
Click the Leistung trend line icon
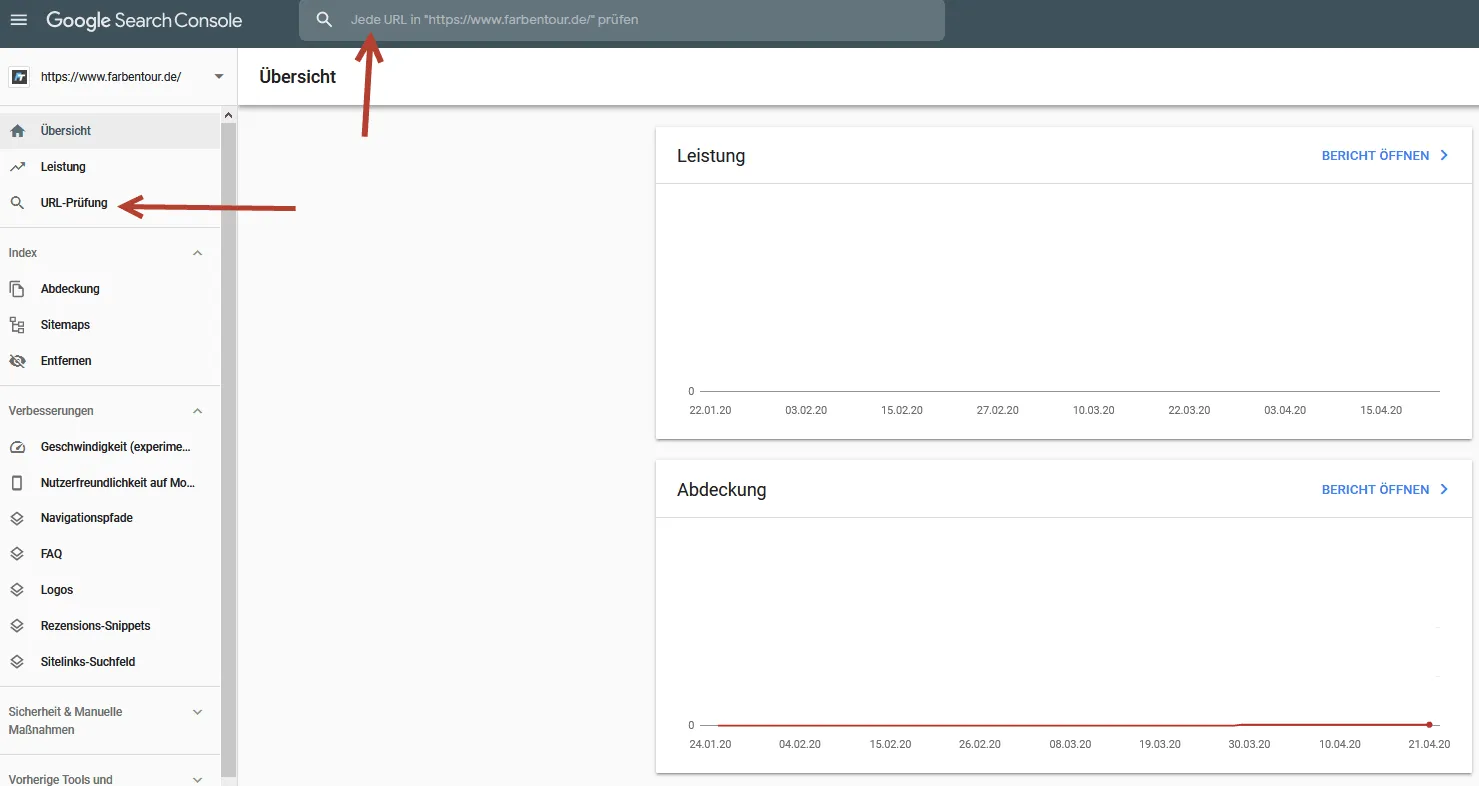coord(17,167)
